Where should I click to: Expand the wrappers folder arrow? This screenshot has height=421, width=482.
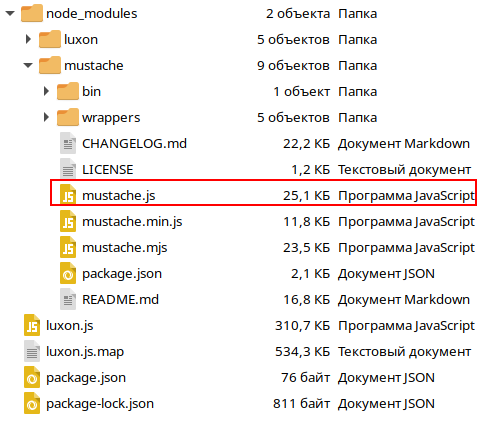tap(47, 117)
